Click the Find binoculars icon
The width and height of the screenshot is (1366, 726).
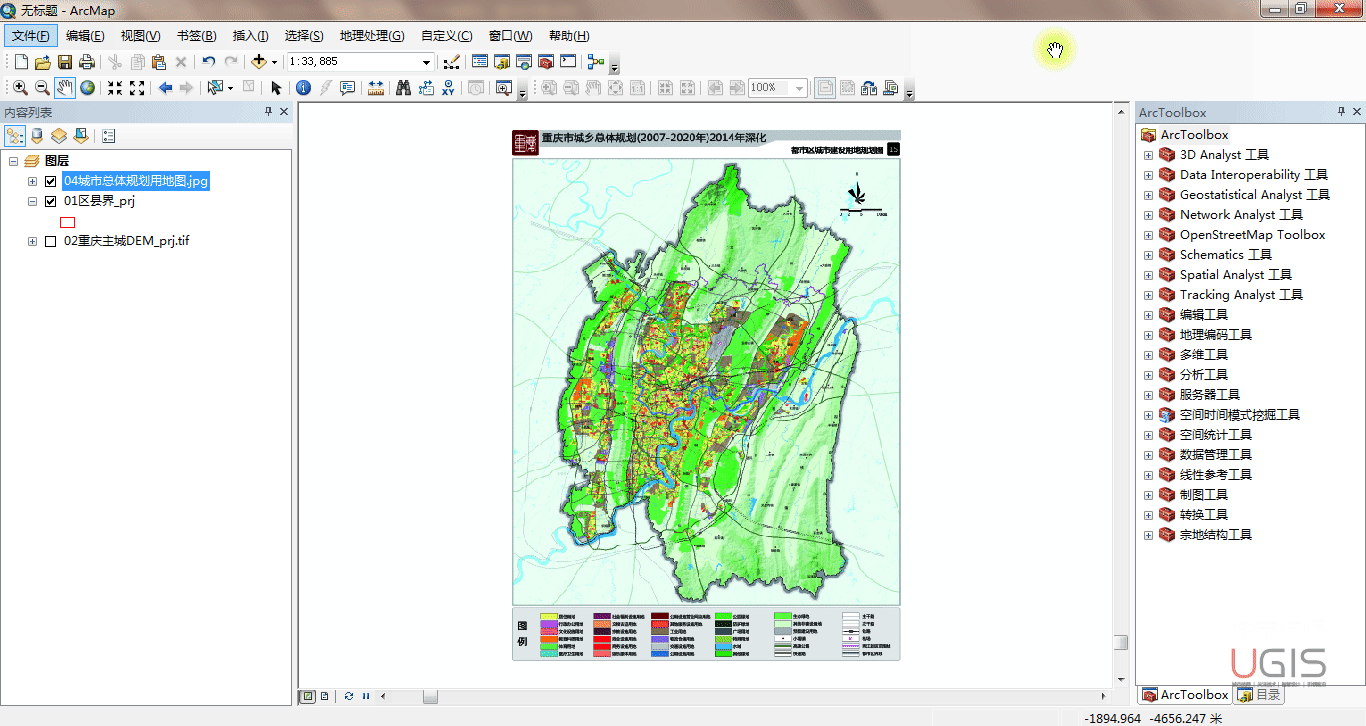pos(403,88)
